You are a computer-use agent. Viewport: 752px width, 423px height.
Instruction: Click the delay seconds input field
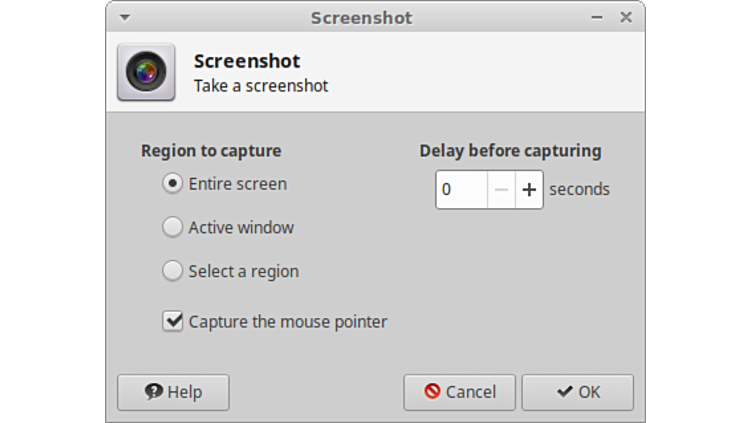pos(461,189)
